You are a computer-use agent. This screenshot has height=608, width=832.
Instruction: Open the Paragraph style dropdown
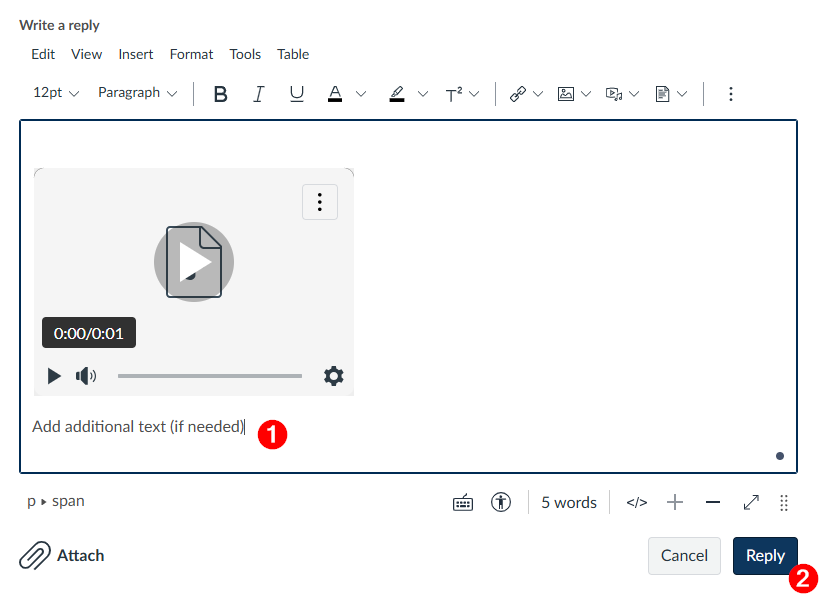(x=137, y=93)
